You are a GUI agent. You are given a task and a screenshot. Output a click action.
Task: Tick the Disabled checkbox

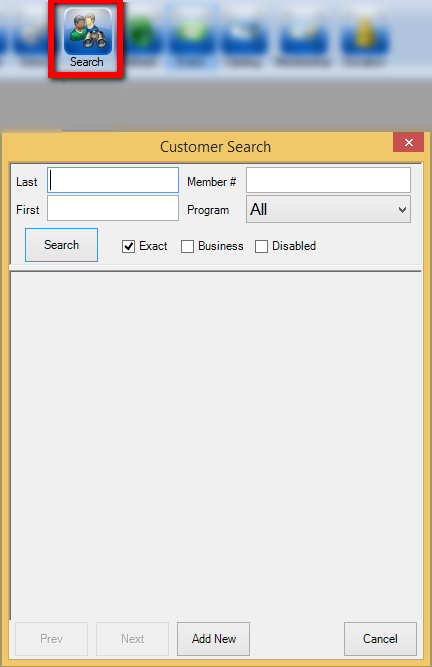coord(261,246)
